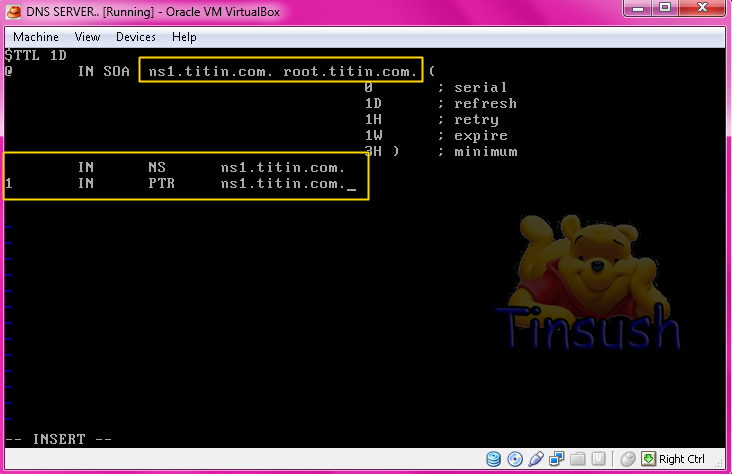
Task: Click root.titin.com. in the SOA line
Action: coord(350,71)
